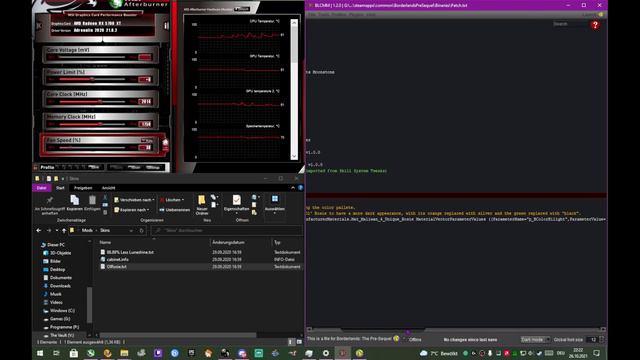The height and width of the screenshot is (360, 640).
Task: Open Windows (C:) drive in tree
Action: tap(62, 311)
